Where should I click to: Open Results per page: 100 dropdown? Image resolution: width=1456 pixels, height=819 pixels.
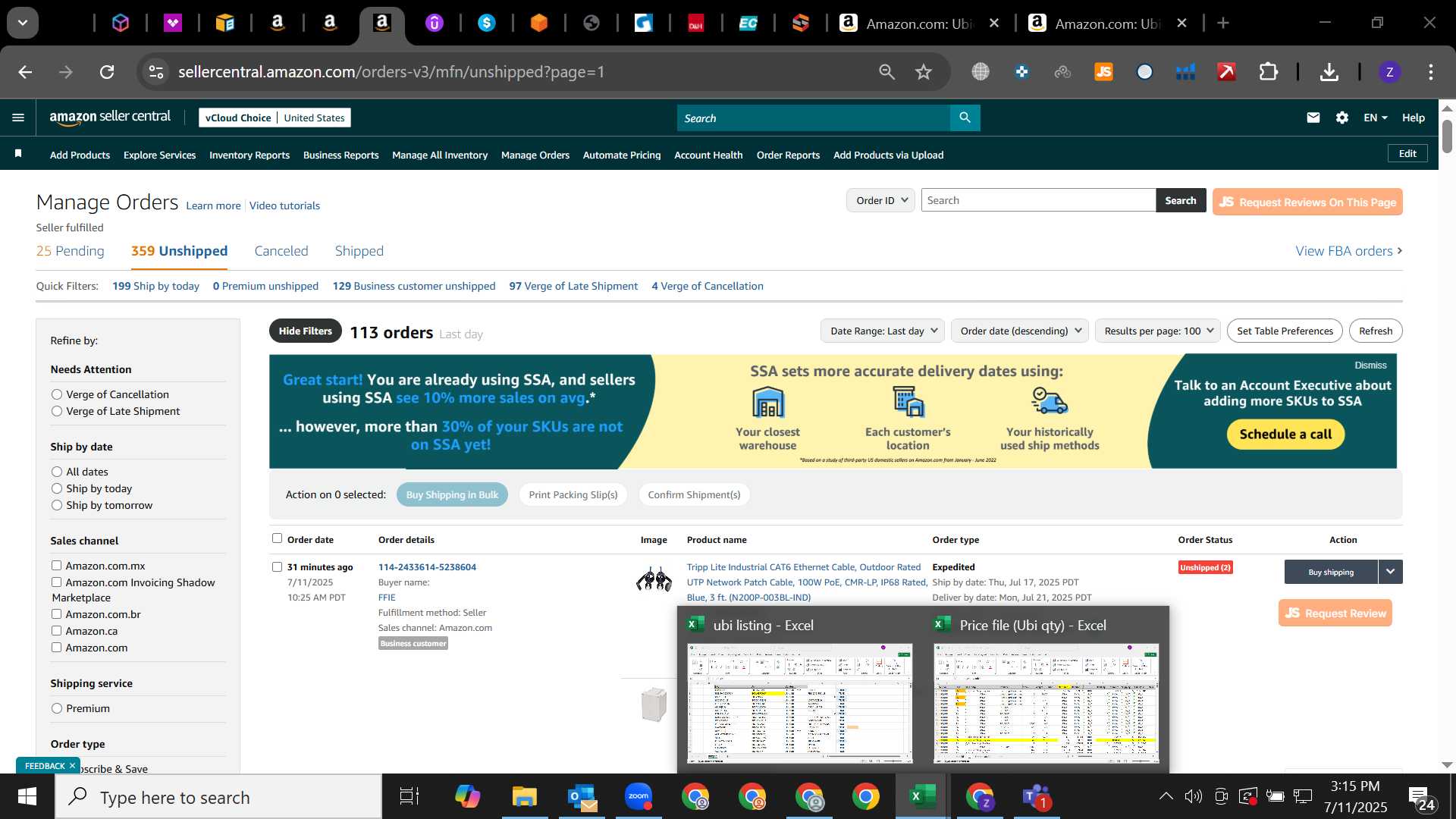coord(1157,331)
